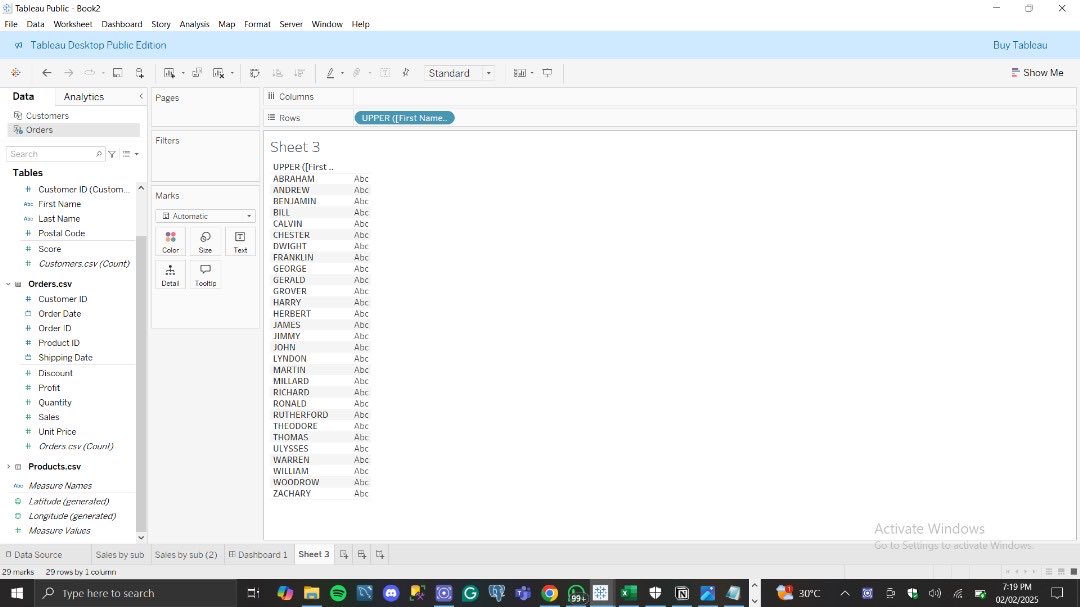Open File Explorer from the taskbar
Image resolution: width=1080 pixels, height=607 pixels.
[x=311, y=593]
